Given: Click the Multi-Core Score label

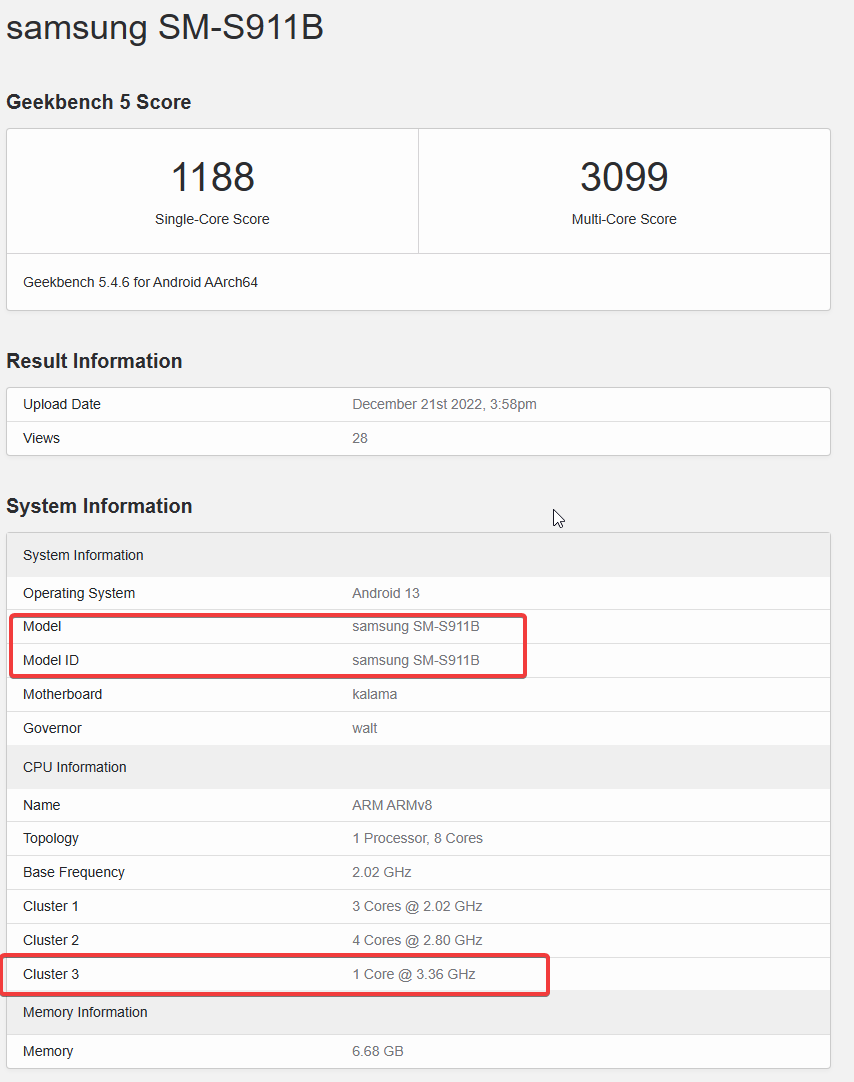Looking at the screenshot, I should click(624, 219).
